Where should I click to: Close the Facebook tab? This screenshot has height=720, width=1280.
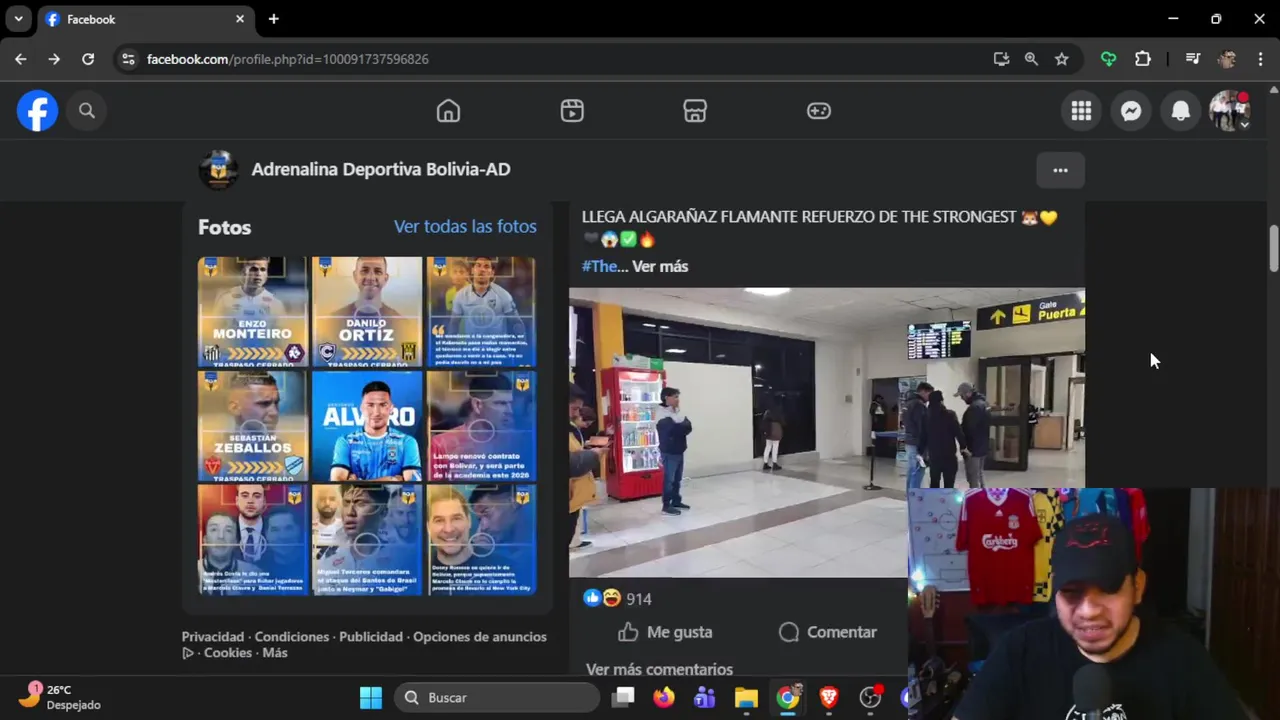click(x=240, y=19)
